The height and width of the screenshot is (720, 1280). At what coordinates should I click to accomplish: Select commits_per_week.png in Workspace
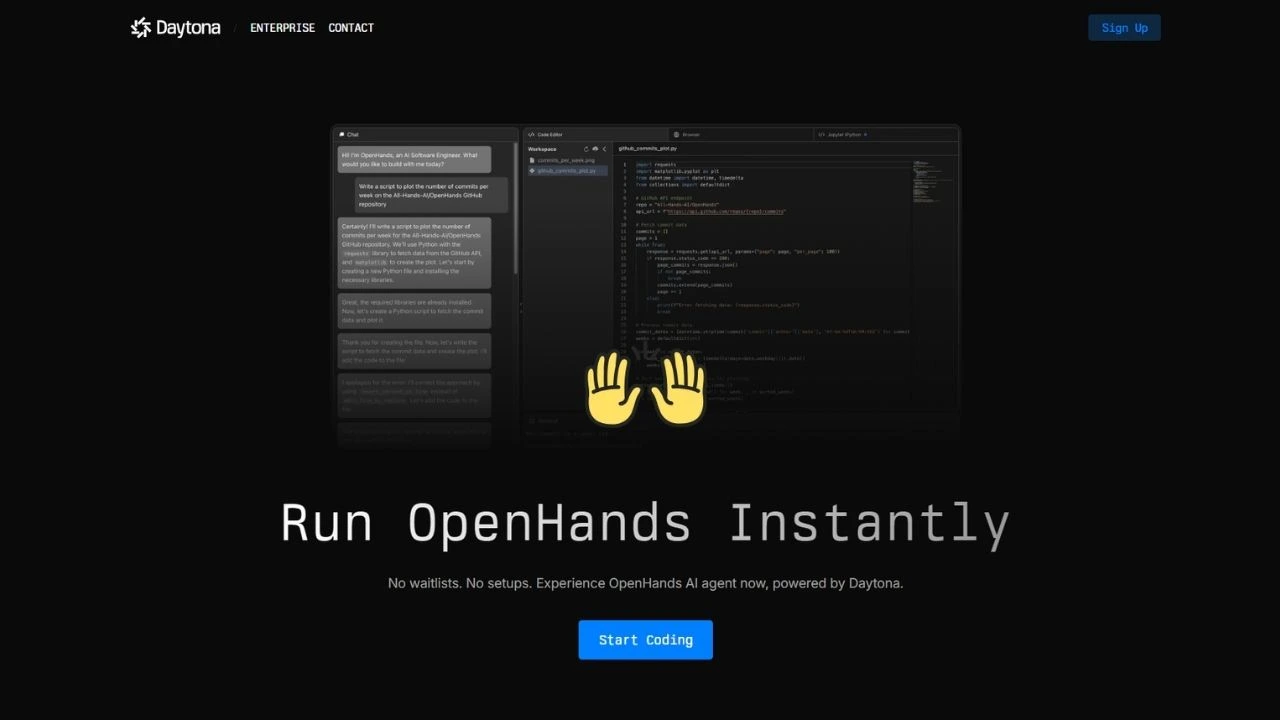click(x=566, y=160)
